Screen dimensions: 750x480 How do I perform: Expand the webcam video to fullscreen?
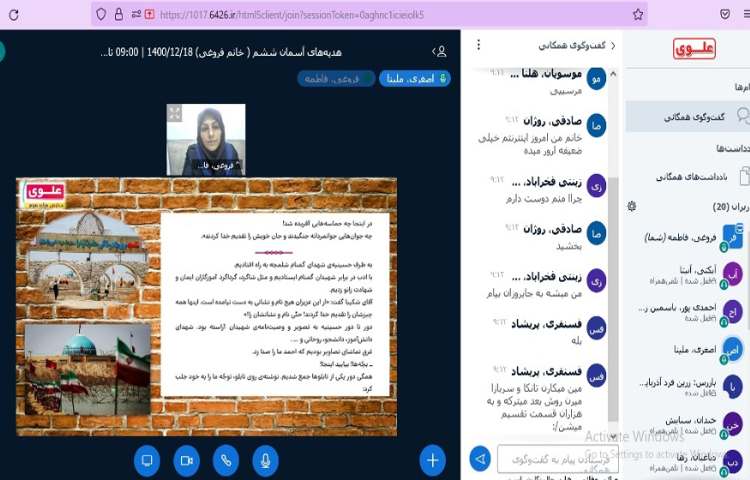tap(175, 113)
